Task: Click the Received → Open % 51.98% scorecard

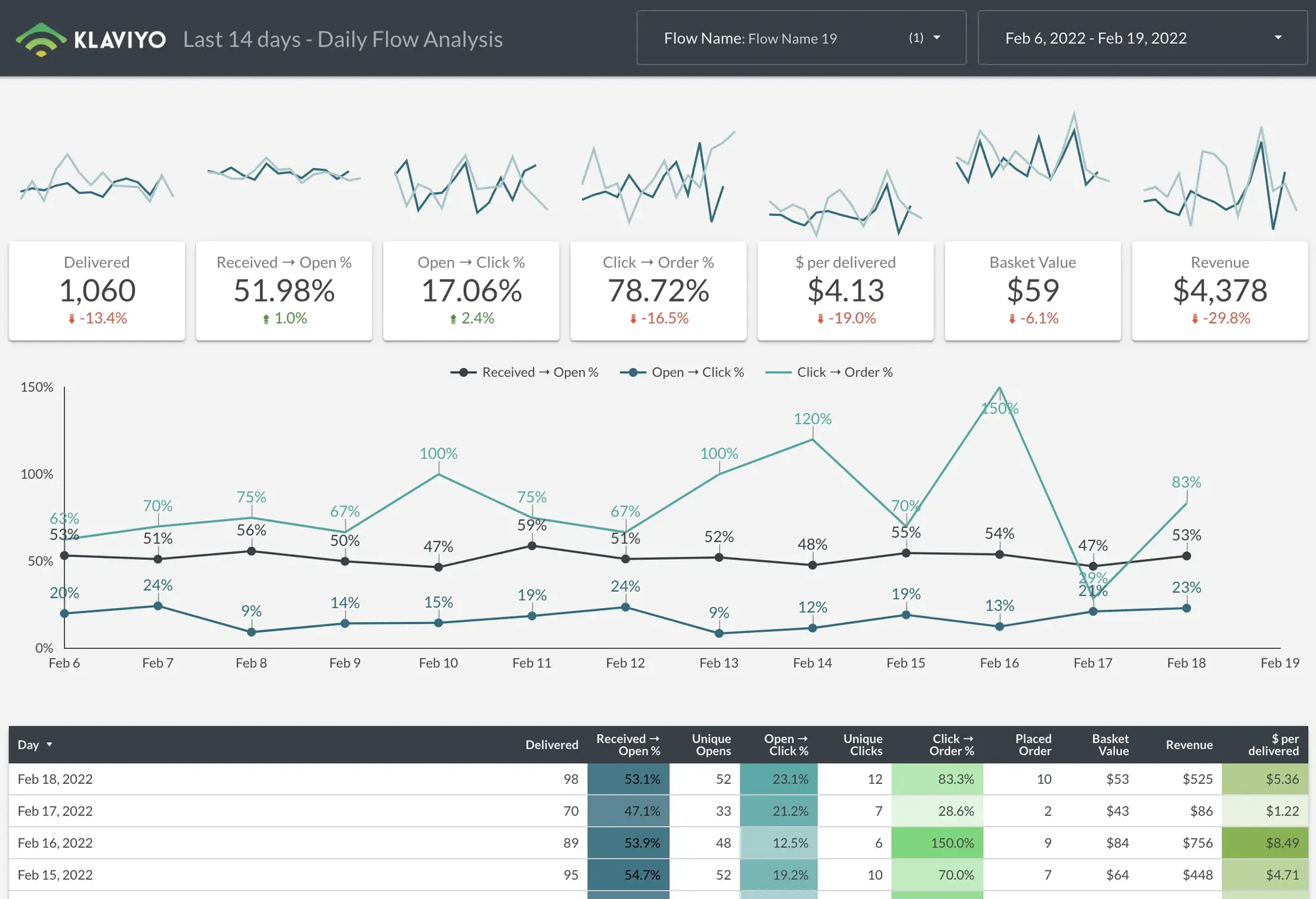Action: point(284,290)
